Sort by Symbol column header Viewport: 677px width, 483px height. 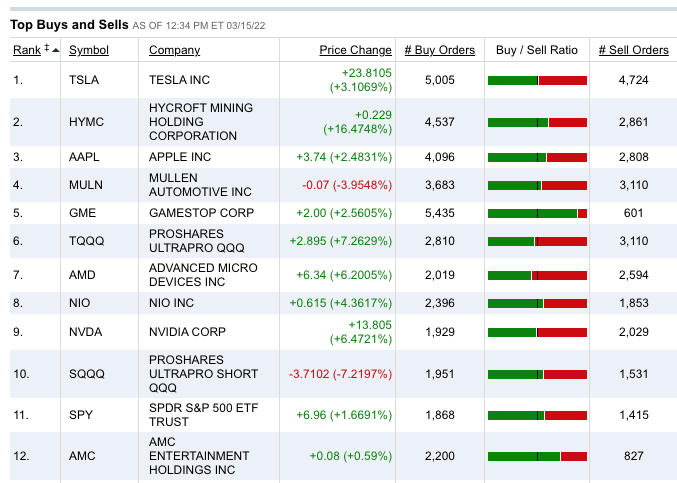point(89,50)
